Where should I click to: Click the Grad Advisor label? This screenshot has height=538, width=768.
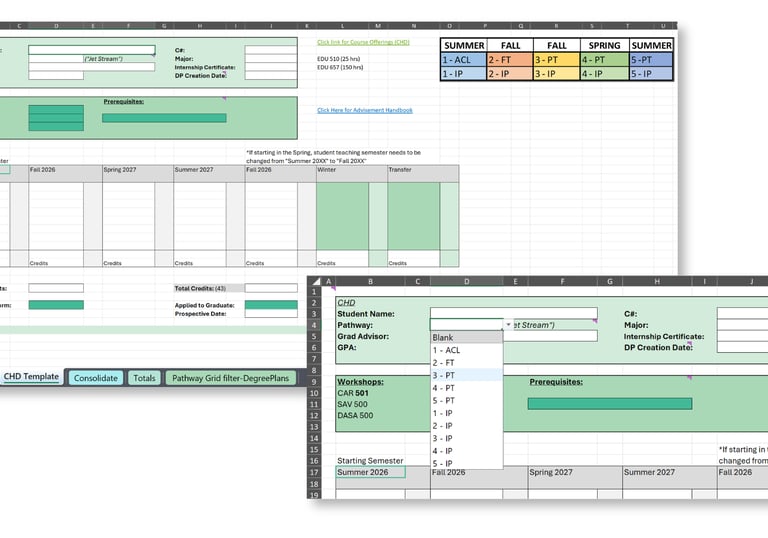click(x=363, y=336)
